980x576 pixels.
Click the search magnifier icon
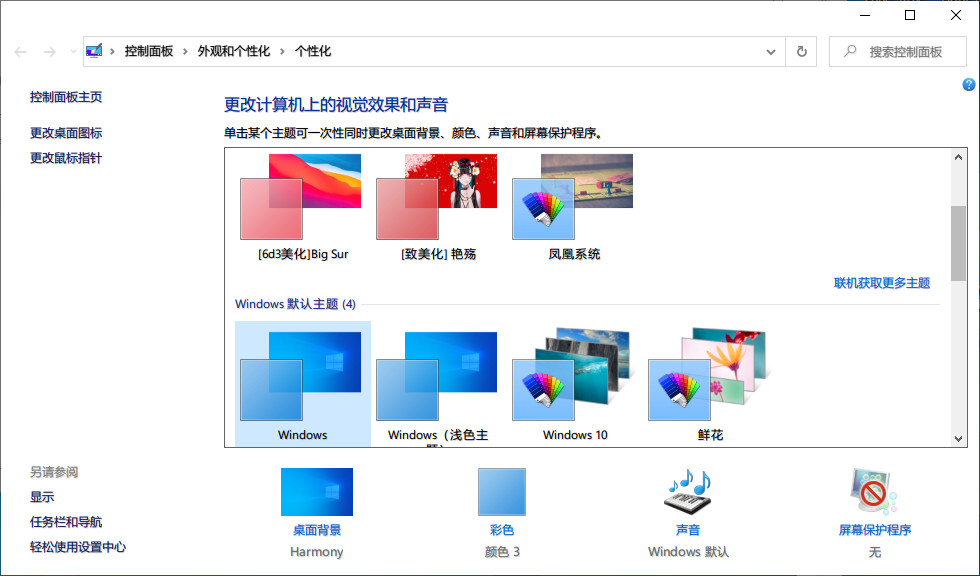850,51
